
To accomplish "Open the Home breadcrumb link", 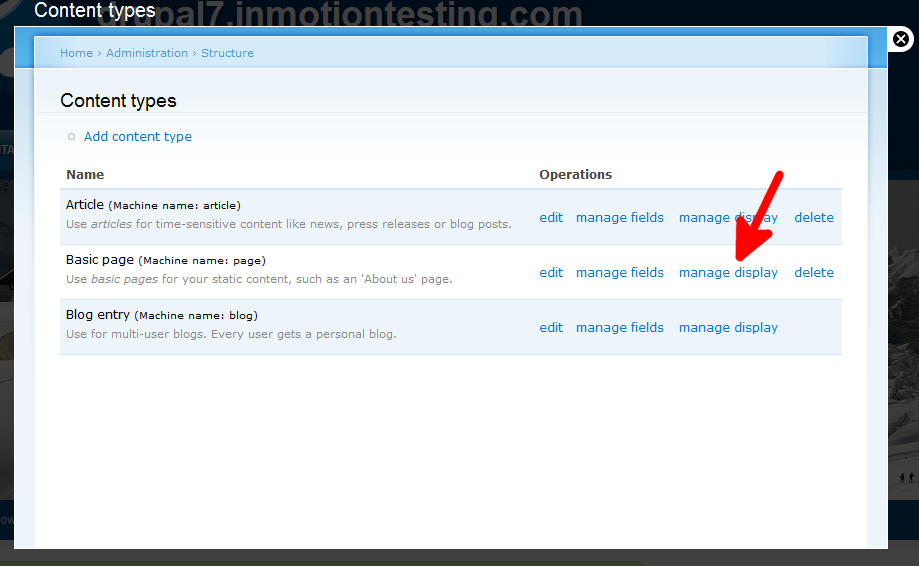I will (x=76, y=53).
